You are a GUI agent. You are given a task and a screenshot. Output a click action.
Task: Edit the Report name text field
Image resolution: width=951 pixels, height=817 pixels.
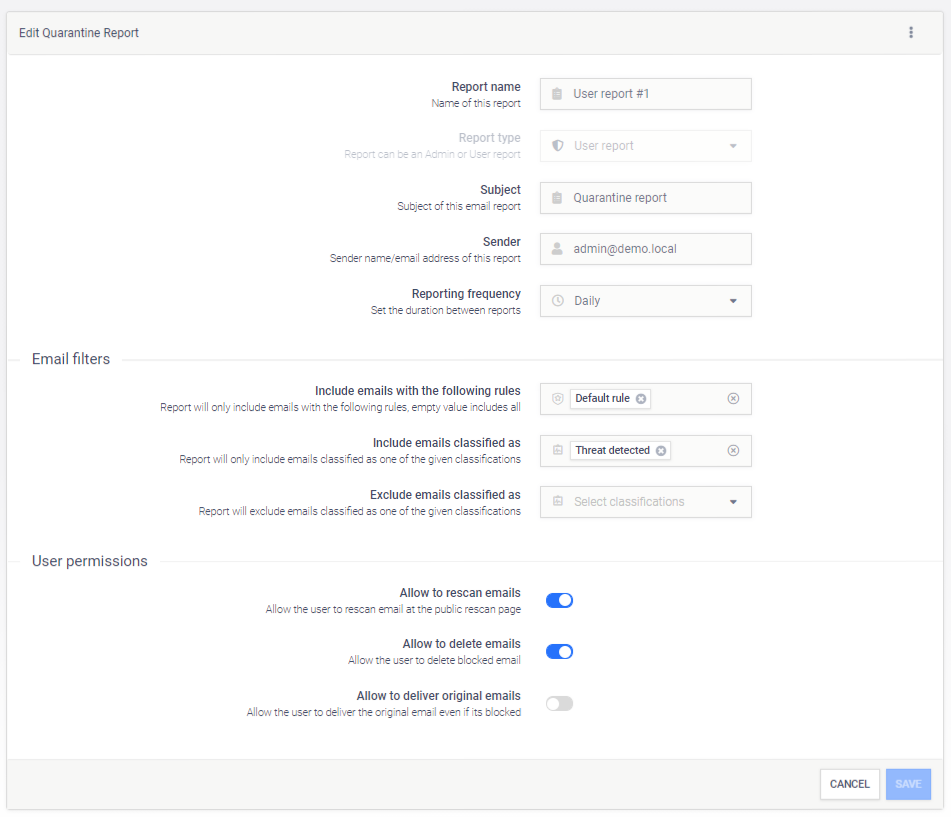[x=655, y=94]
